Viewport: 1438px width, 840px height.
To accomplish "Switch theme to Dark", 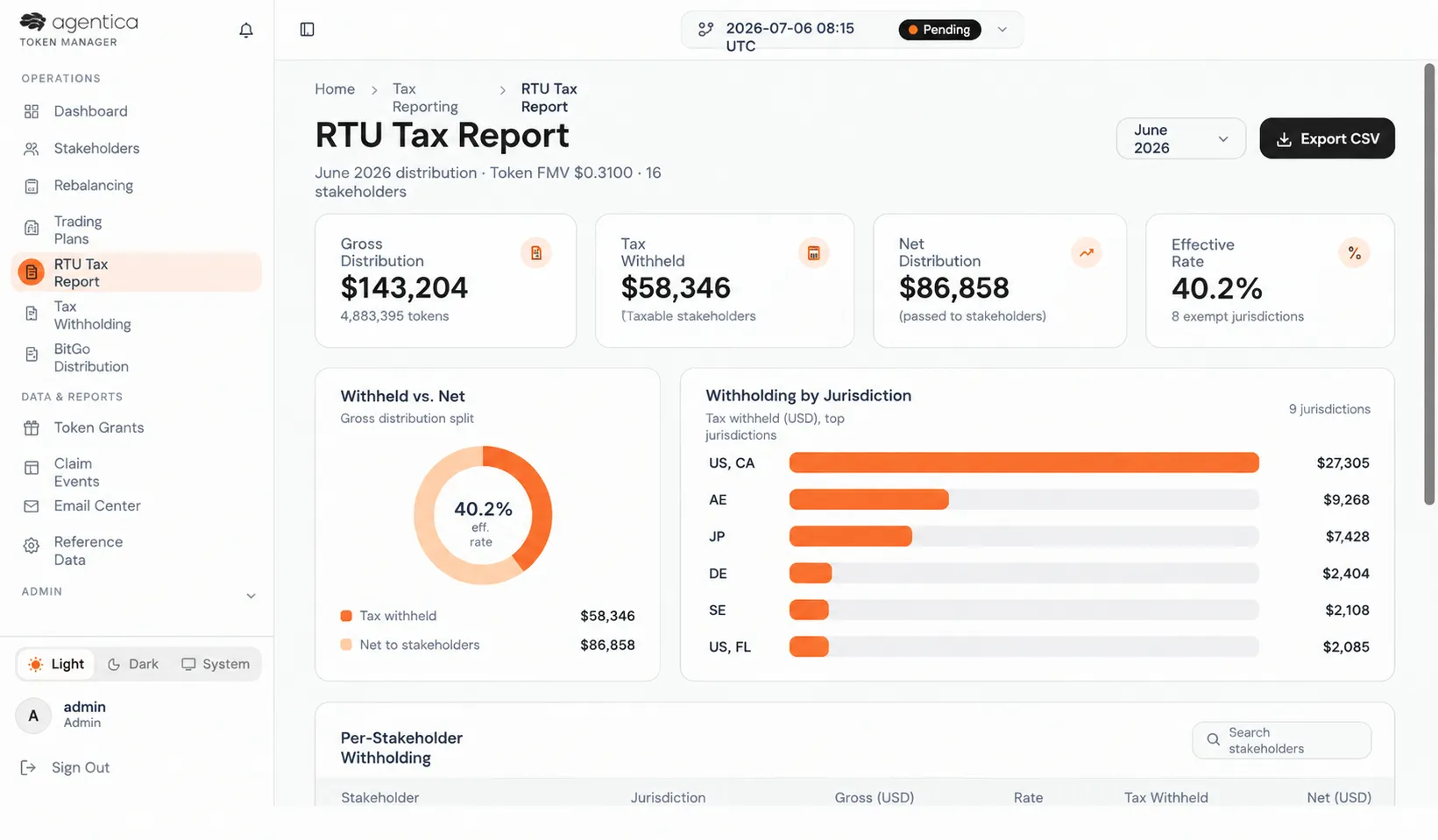I will point(133,664).
